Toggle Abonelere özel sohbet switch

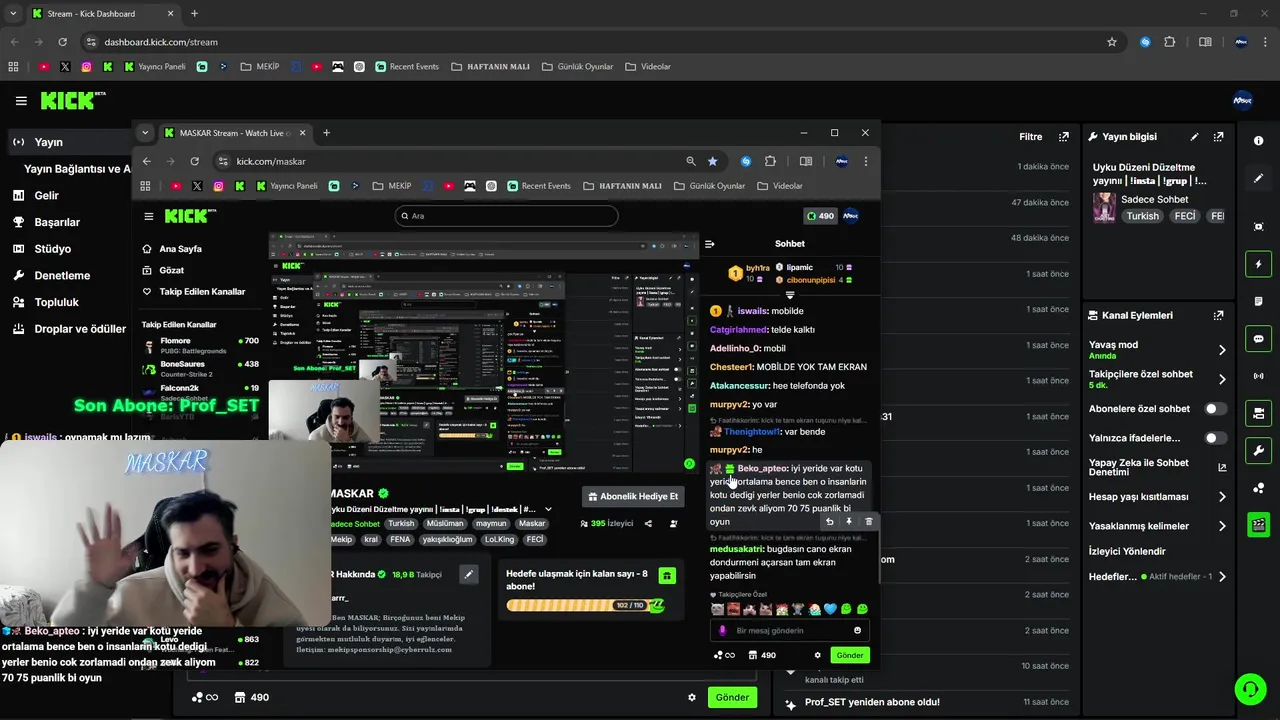[1215, 409]
